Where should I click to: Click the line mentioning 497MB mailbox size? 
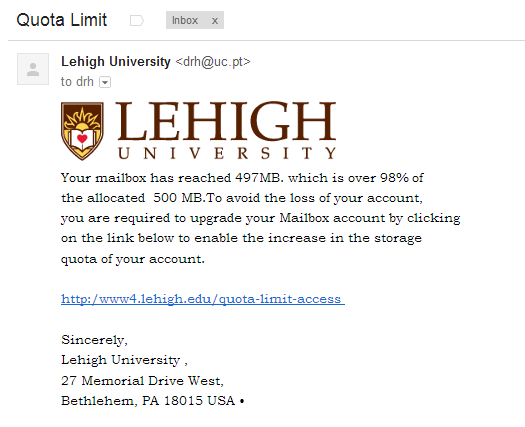point(242,177)
